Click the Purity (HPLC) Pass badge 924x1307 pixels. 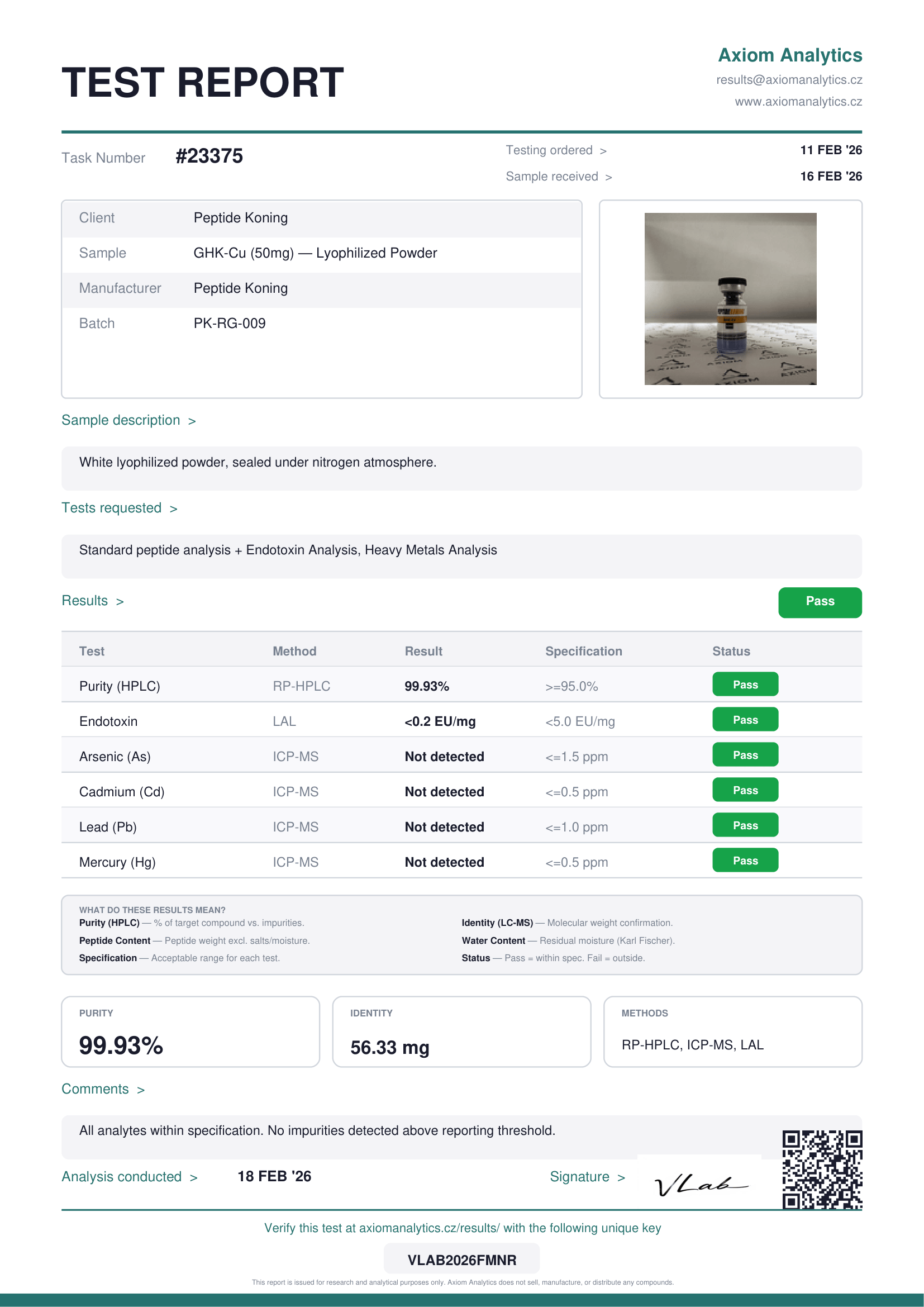pos(745,685)
